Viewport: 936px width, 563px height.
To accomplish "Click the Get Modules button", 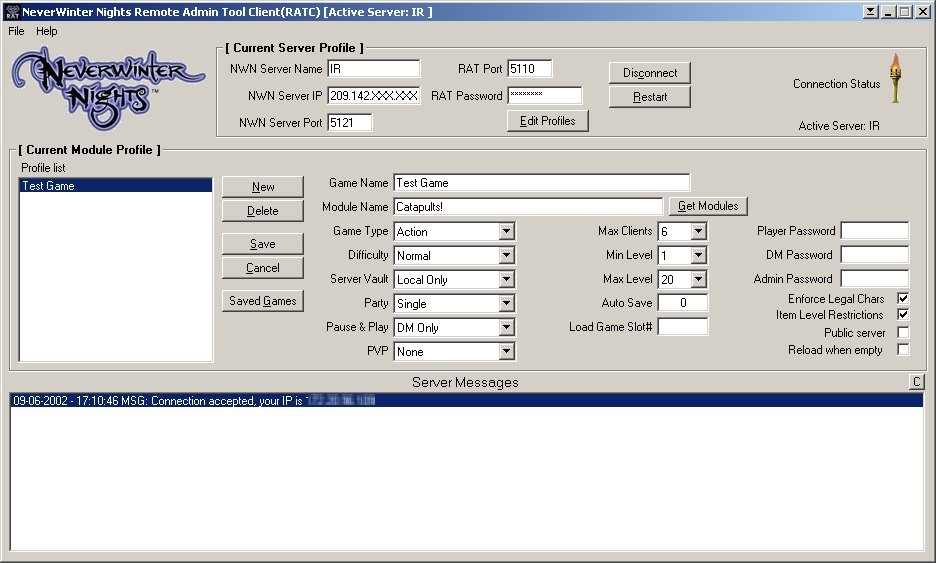I will click(x=707, y=206).
